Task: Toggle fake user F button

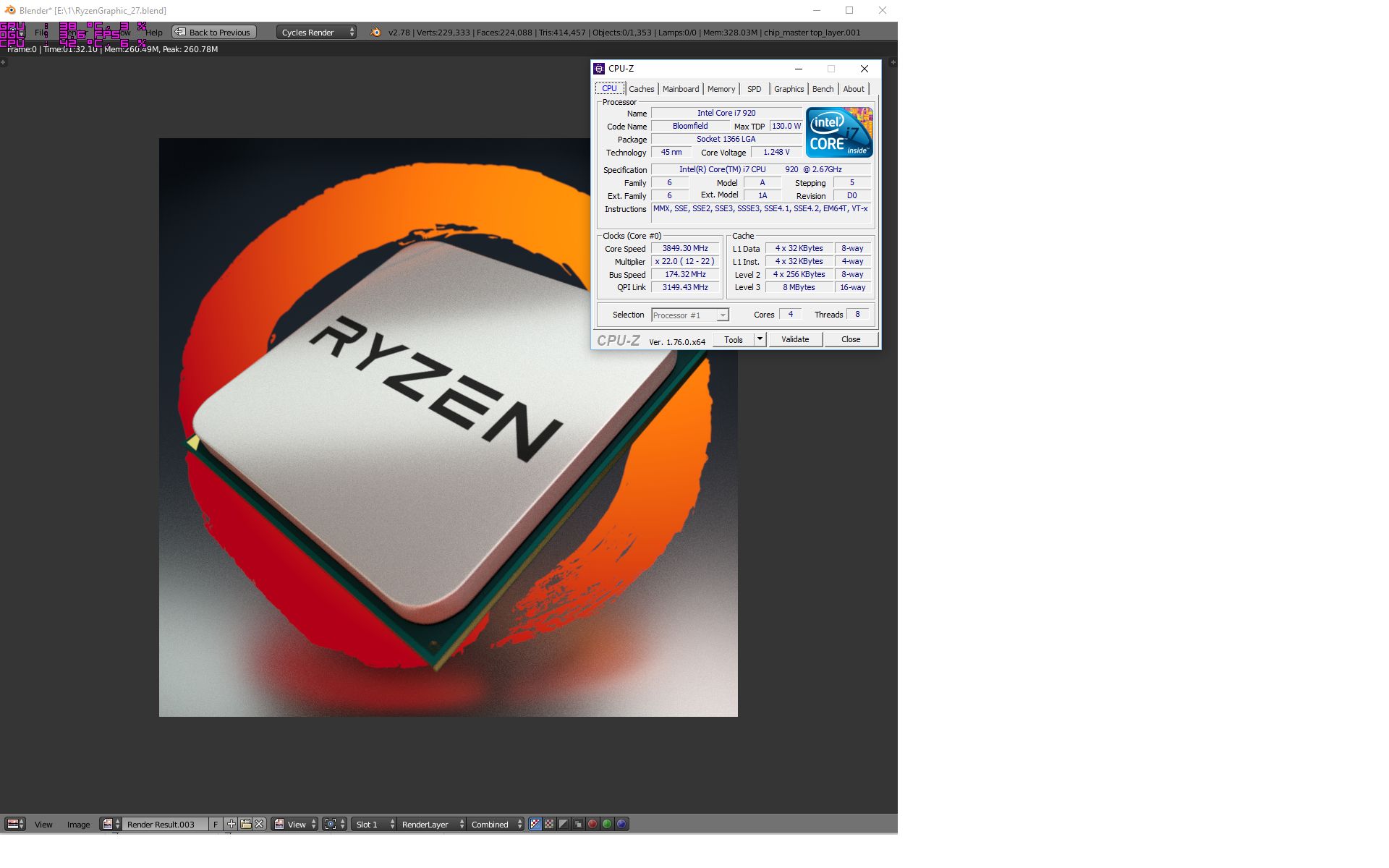Action: [216, 824]
